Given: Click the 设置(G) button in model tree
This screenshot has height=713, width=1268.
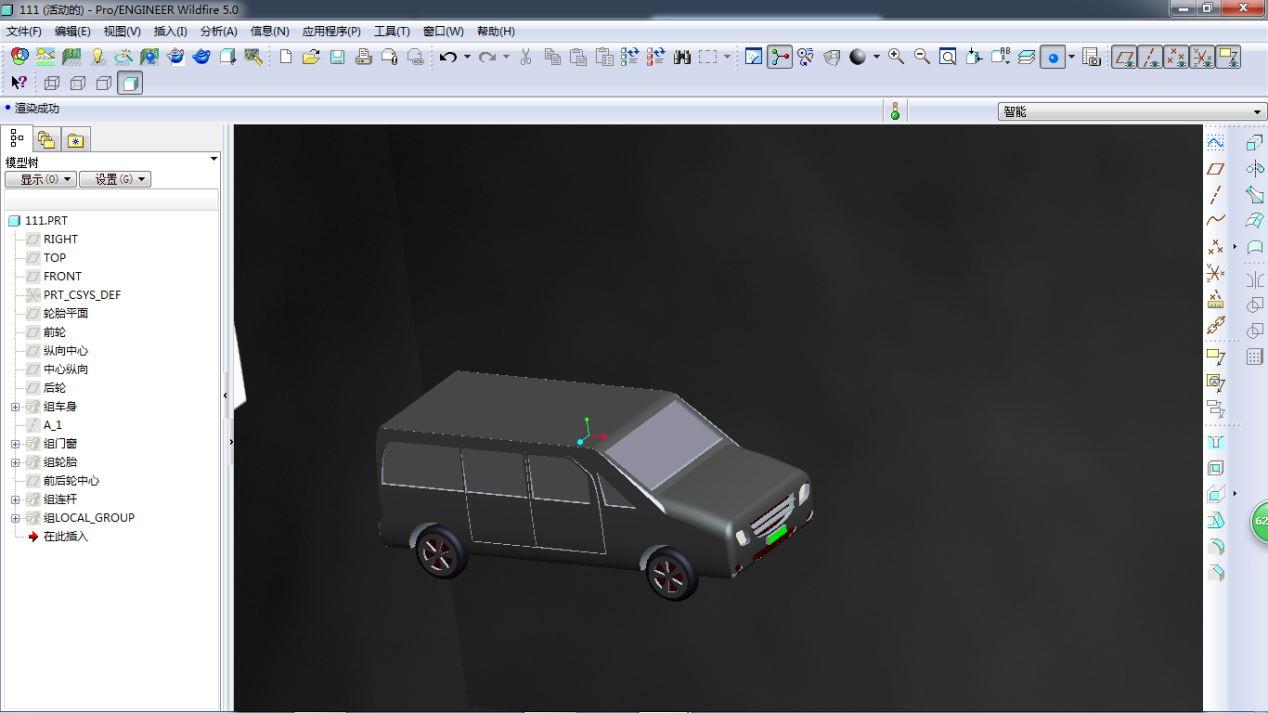Looking at the screenshot, I should 114,179.
